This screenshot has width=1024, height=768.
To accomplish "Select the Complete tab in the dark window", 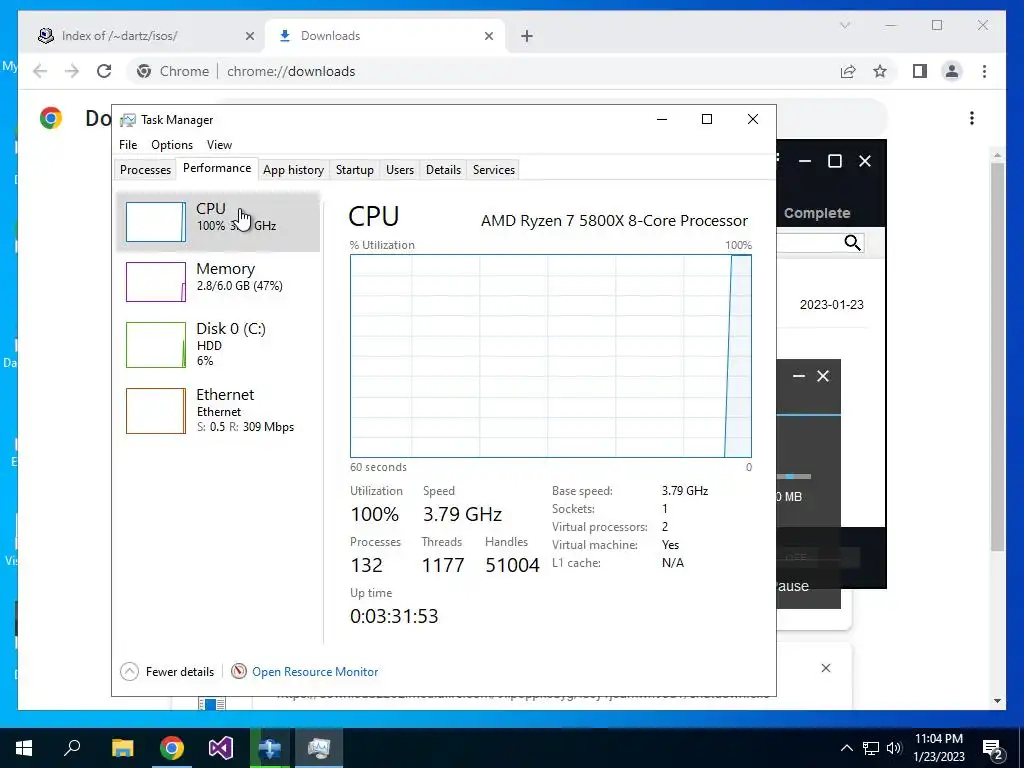I will (x=817, y=214).
